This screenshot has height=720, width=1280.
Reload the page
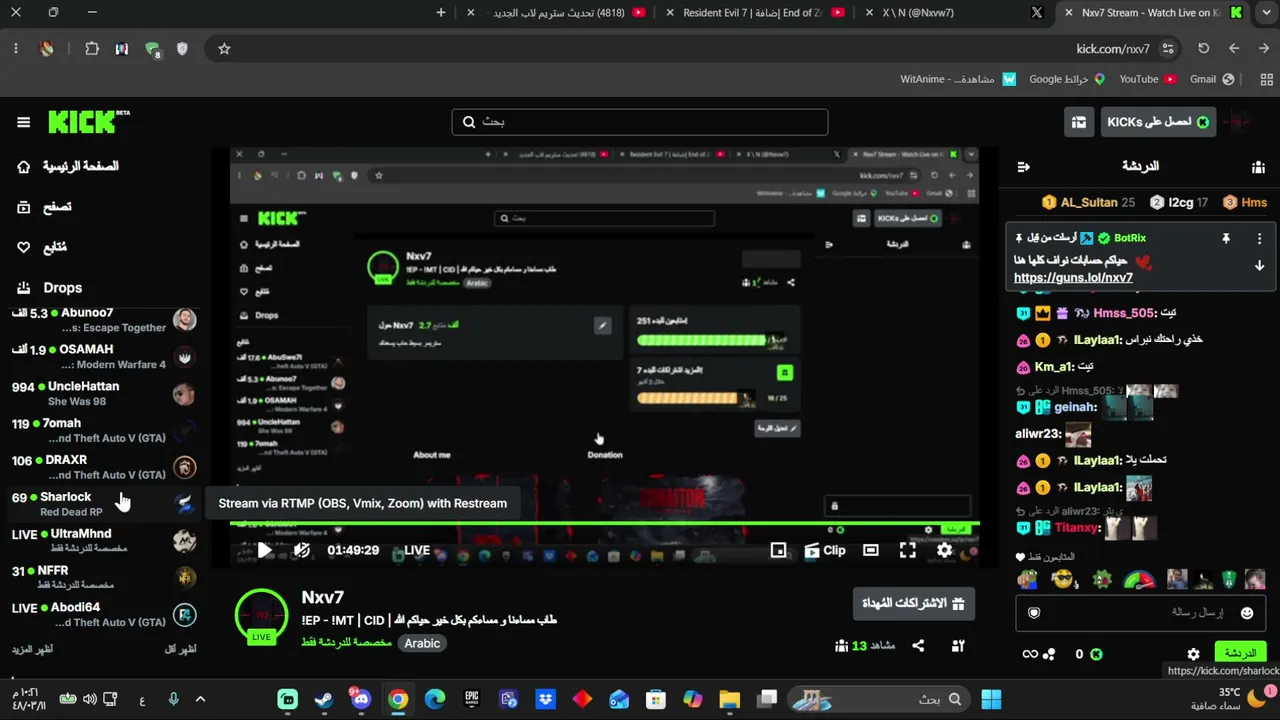1203,48
